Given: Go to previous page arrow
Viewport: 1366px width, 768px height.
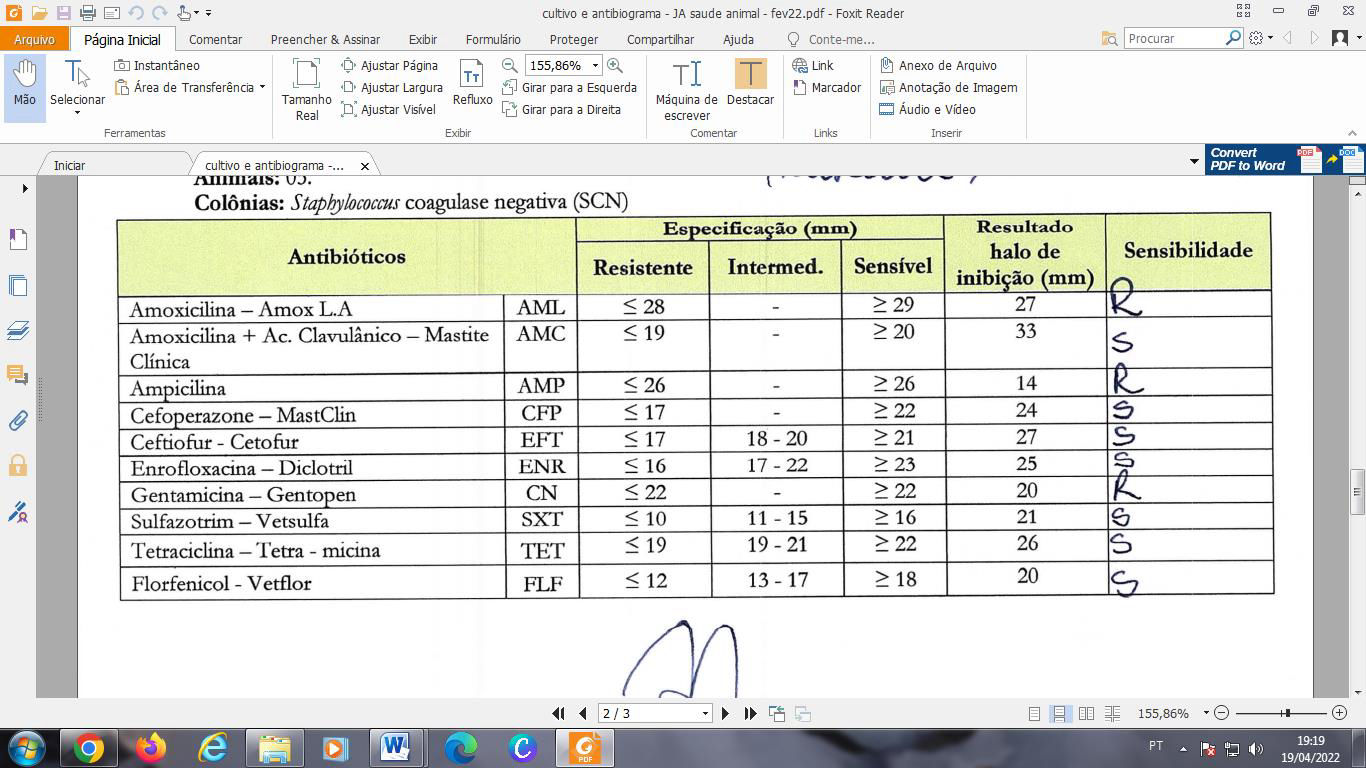Looking at the screenshot, I should [582, 713].
